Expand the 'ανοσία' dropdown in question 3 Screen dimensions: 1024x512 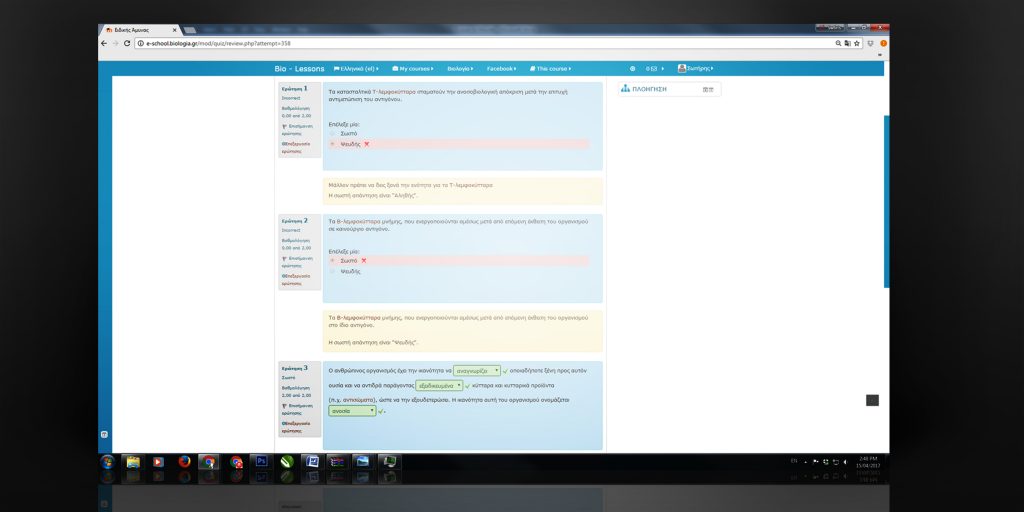pos(352,410)
